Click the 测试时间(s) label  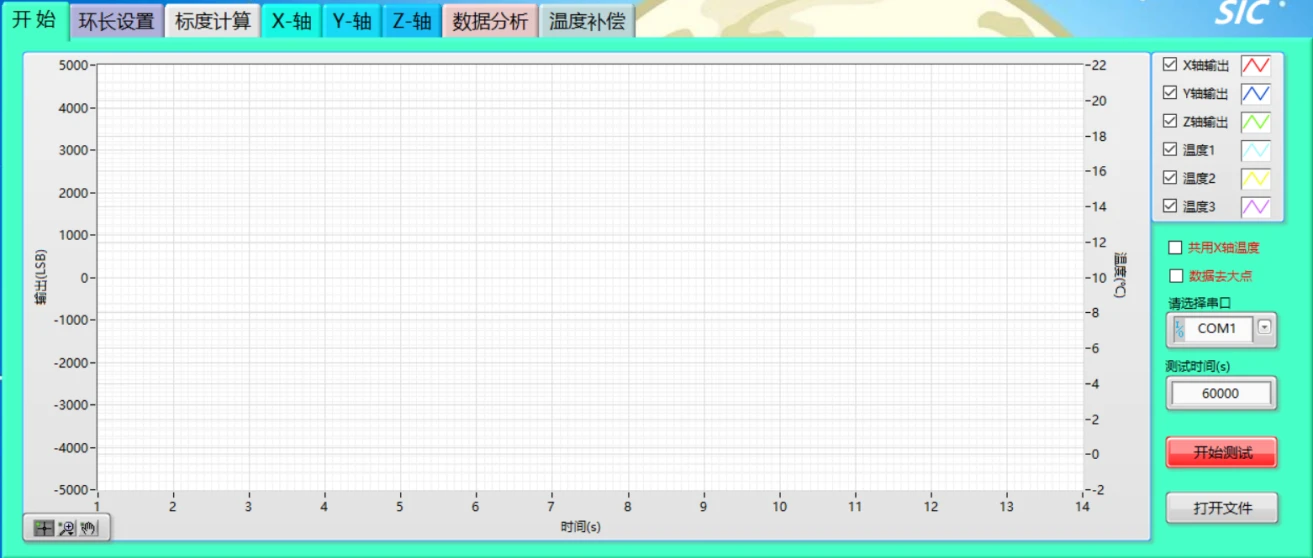click(x=1198, y=366)
